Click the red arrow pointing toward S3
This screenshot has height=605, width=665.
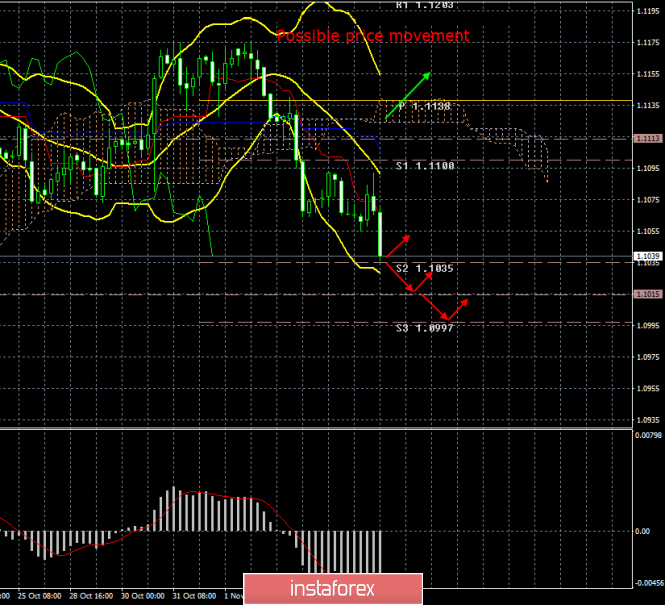pyautogui.click(x=434, y=307)
